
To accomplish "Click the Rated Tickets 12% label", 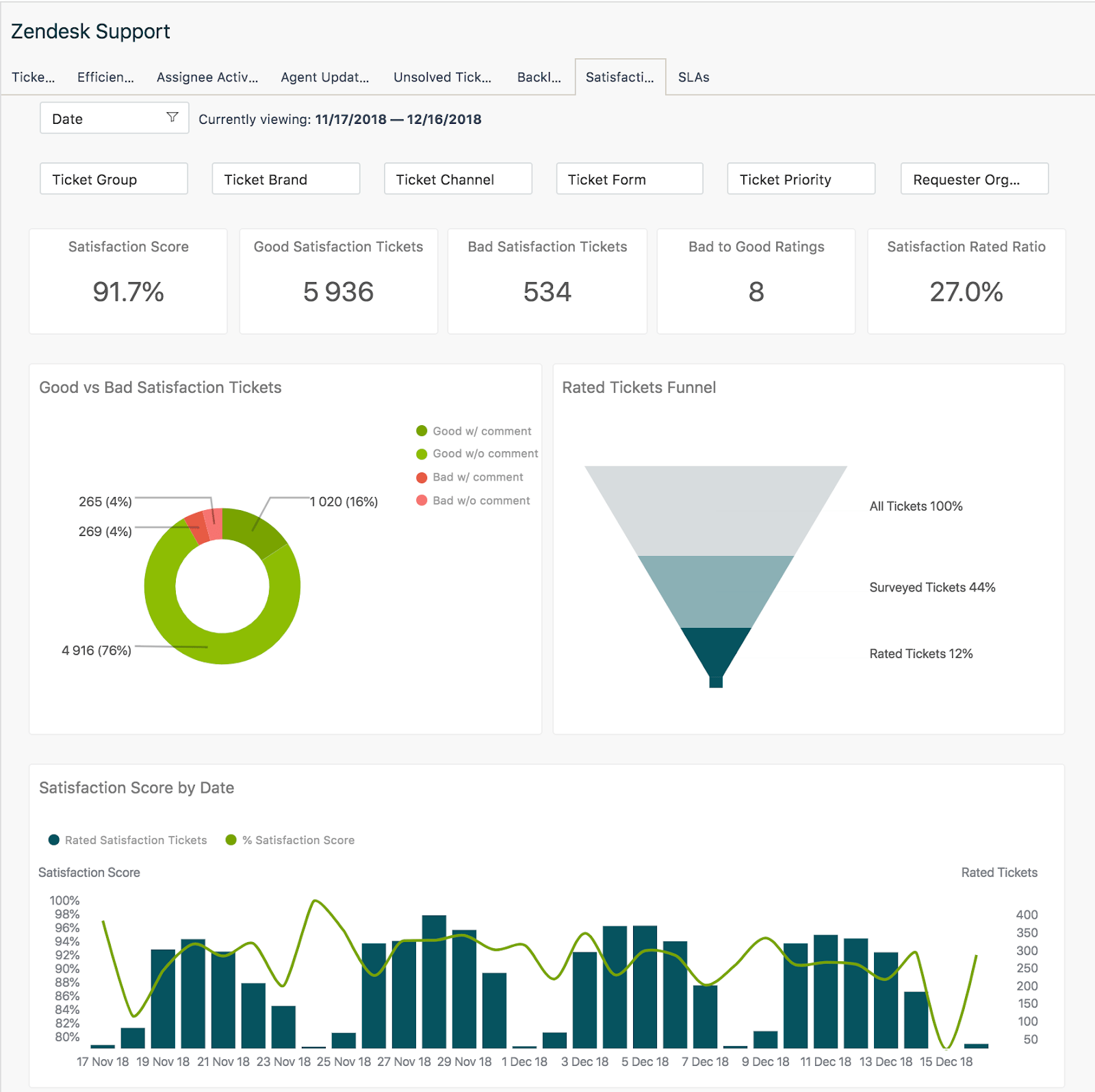I will tap(921, 654).
